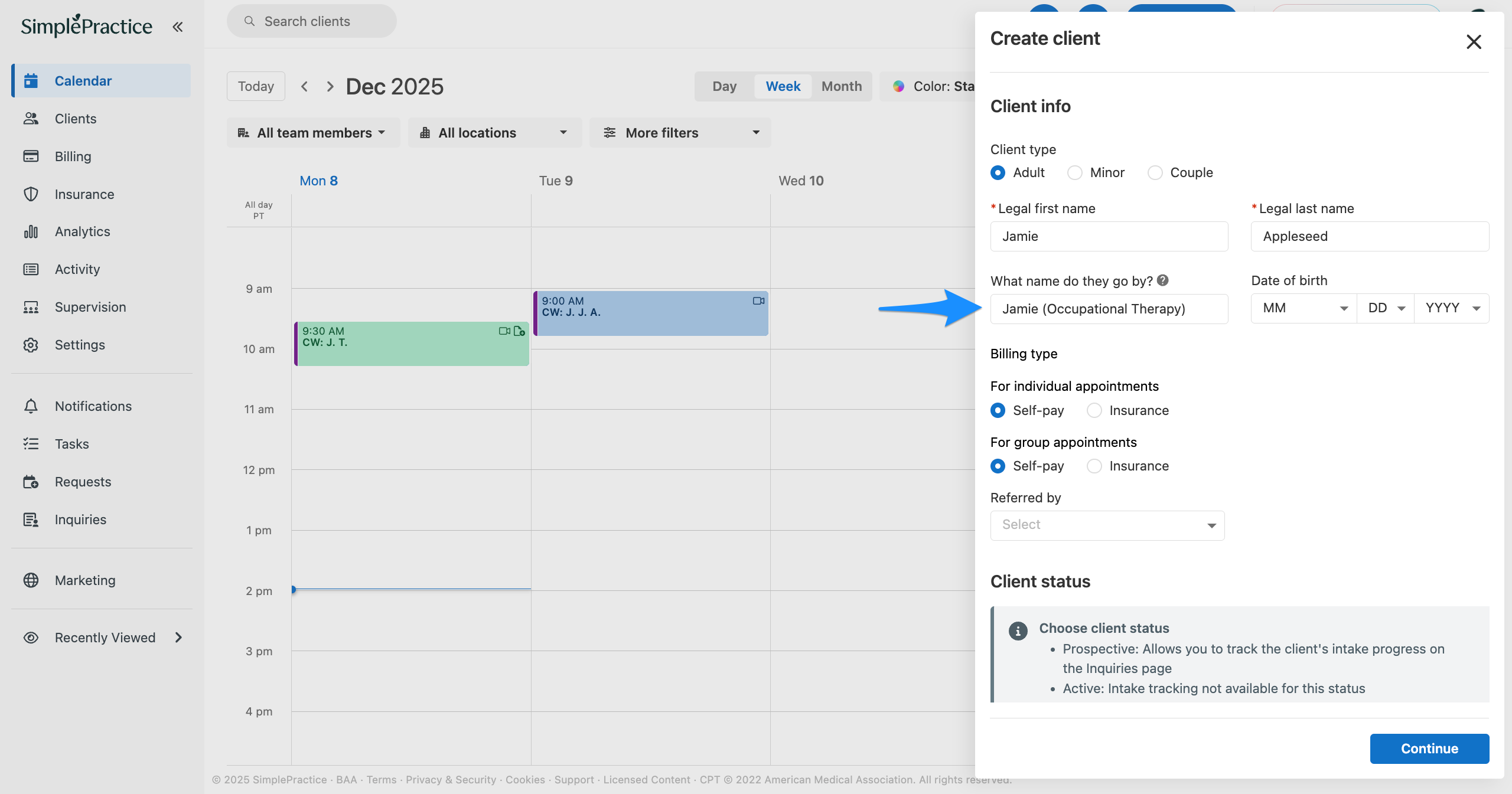Screen dimensions: 1512x794
Task: Go to previous week arrow
Action: point(304,86)
